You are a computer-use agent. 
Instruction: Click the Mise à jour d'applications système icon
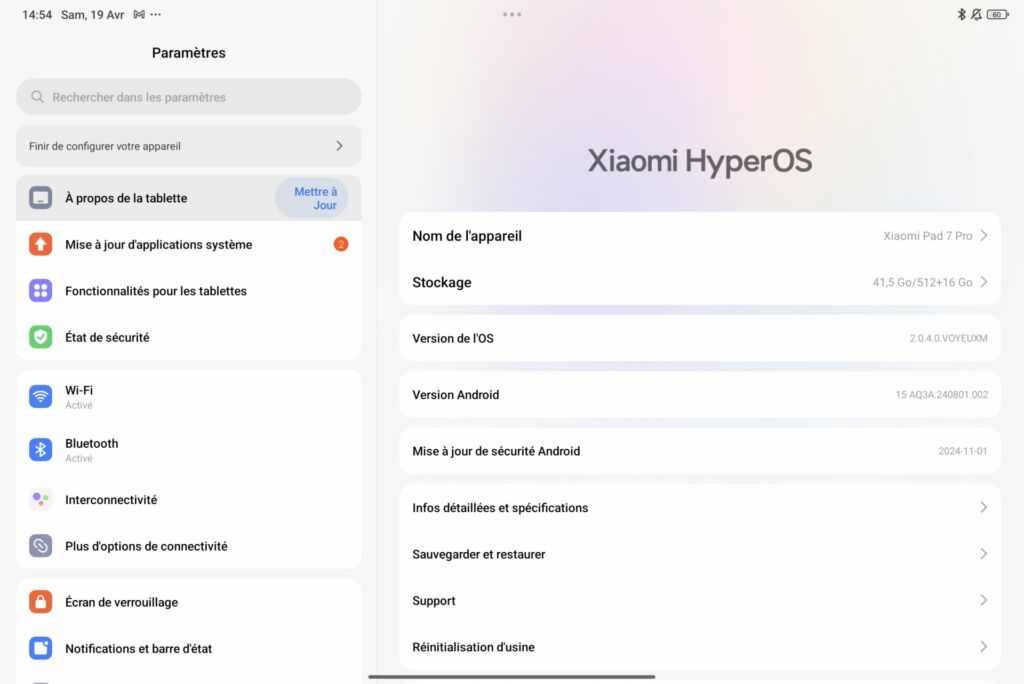pyautogui.click(x=40, y=244)
